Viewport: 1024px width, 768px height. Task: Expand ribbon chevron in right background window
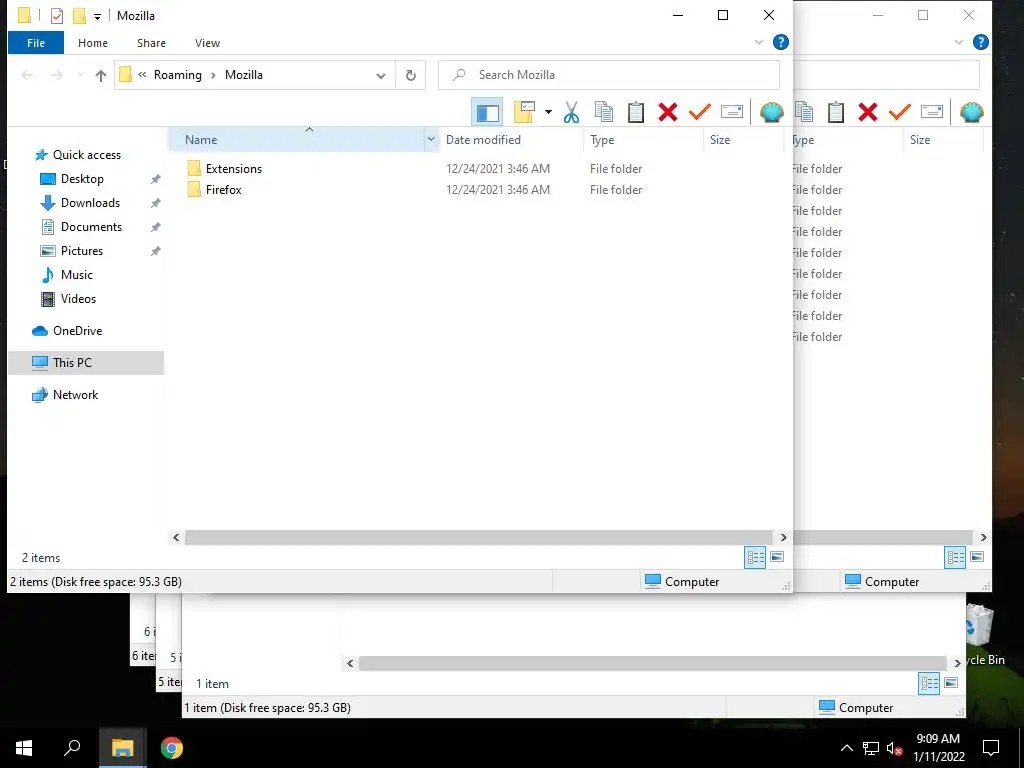[x=959, y=42]
